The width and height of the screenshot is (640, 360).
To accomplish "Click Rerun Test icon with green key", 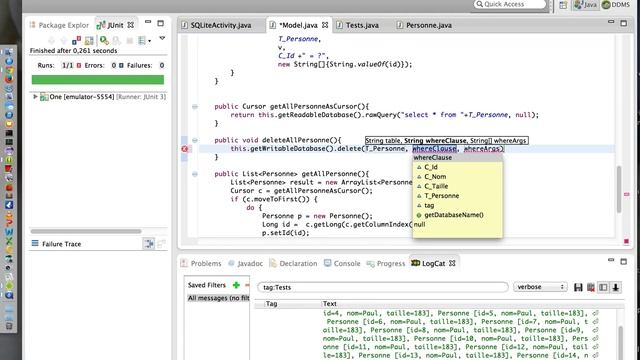I will coord(104,40).
